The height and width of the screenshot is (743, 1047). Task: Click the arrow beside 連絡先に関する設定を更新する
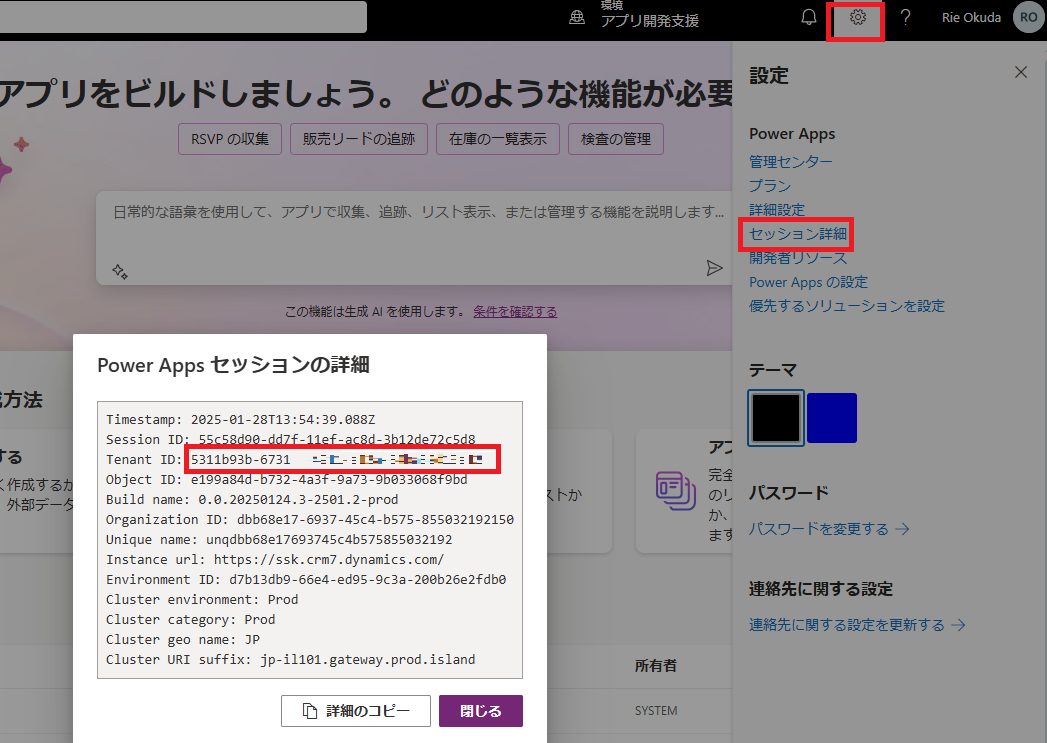pyautogui.click(x=959, y=625)
